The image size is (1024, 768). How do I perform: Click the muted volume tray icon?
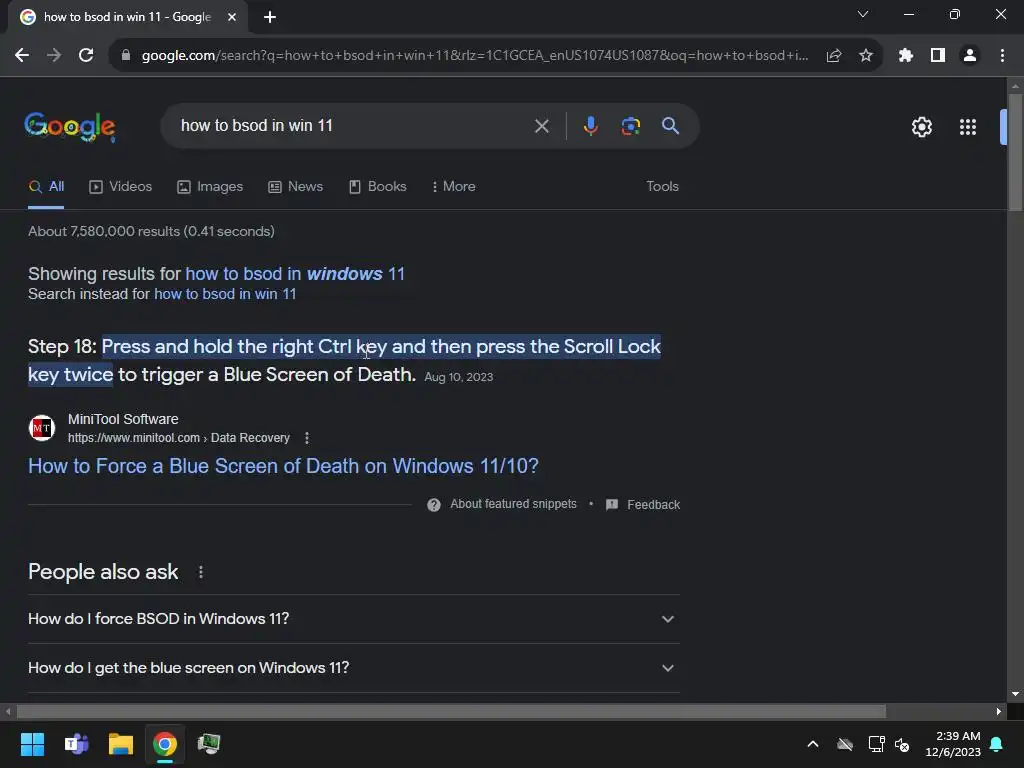click(902, 744)
